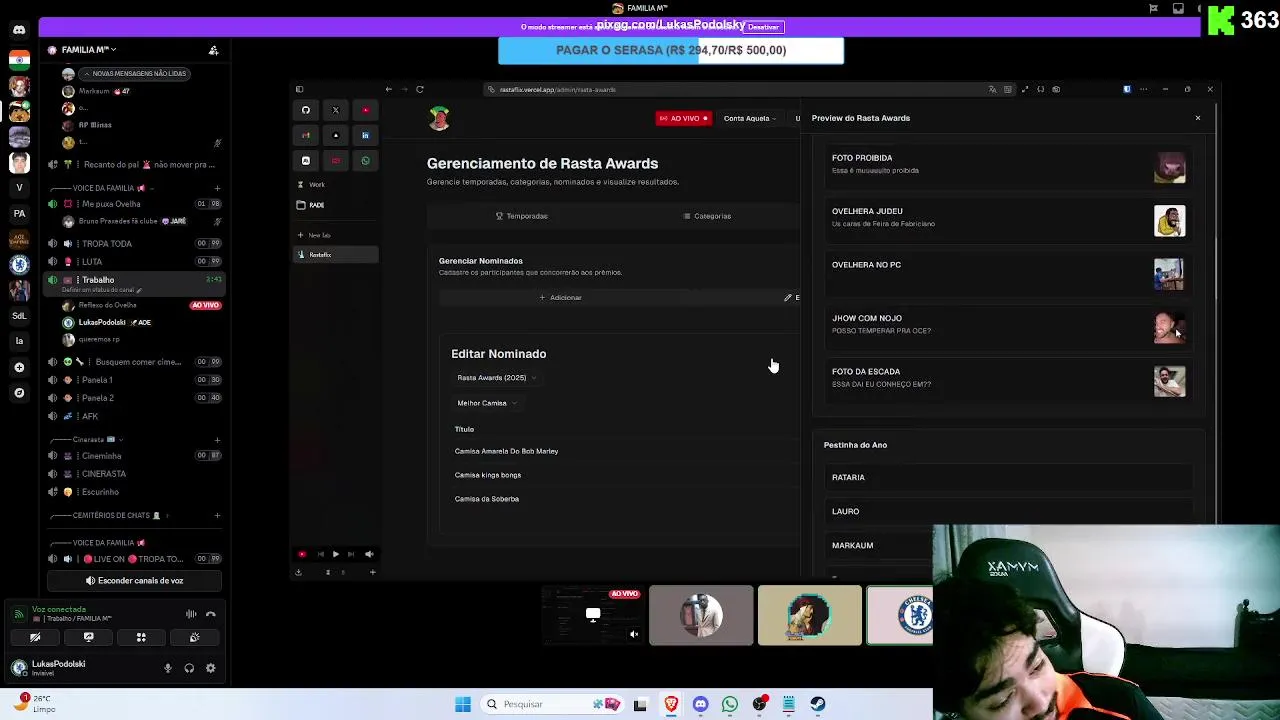This screenshot has width=1280, height=720.
Task: Open RADE folder in browser sidebar
Action: coord(311,205)
